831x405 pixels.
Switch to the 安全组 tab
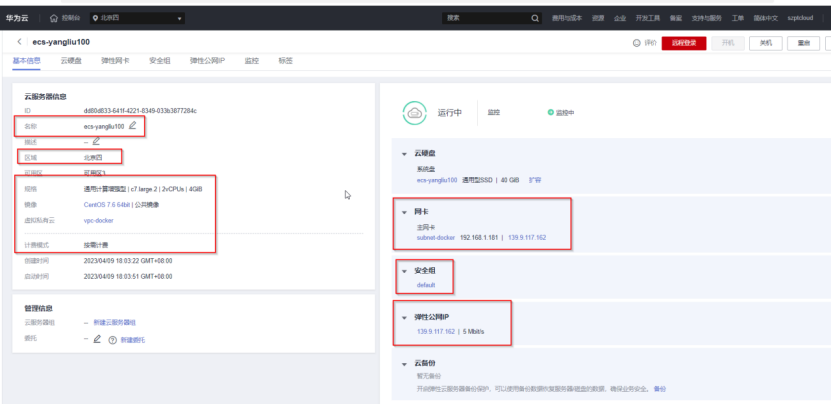pyautogui.click(x=160, y=61)
